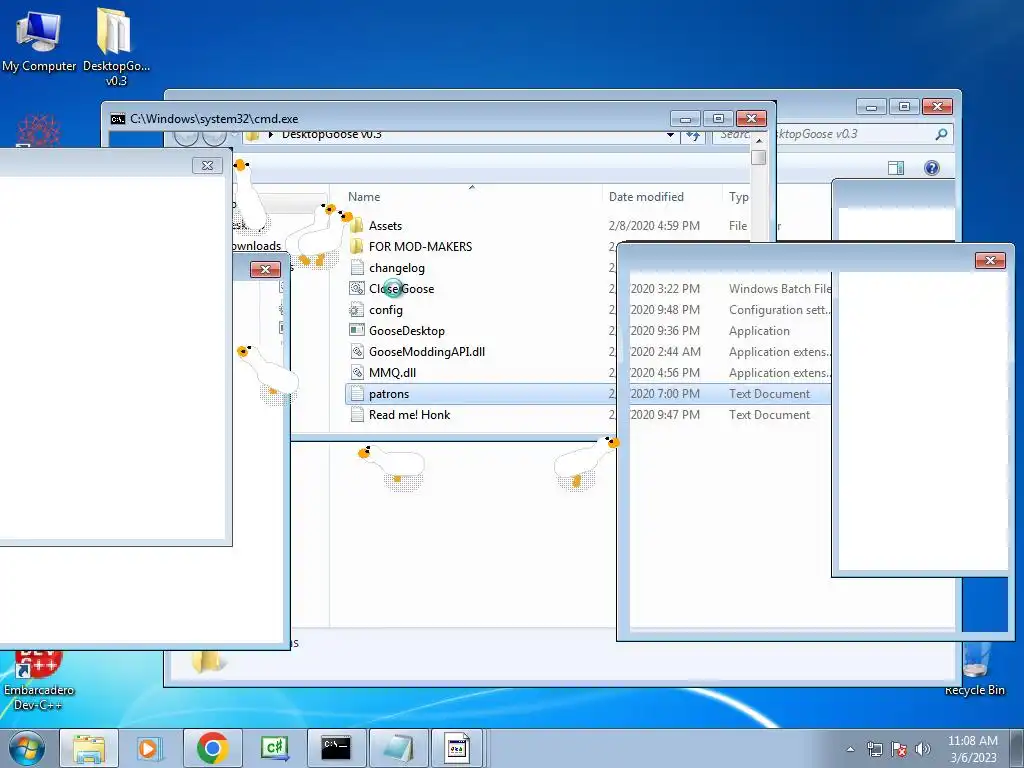This screenshot has height=768, width=1024.
Task: Close the small window with red X near Downloads
Action: point(265,269)
